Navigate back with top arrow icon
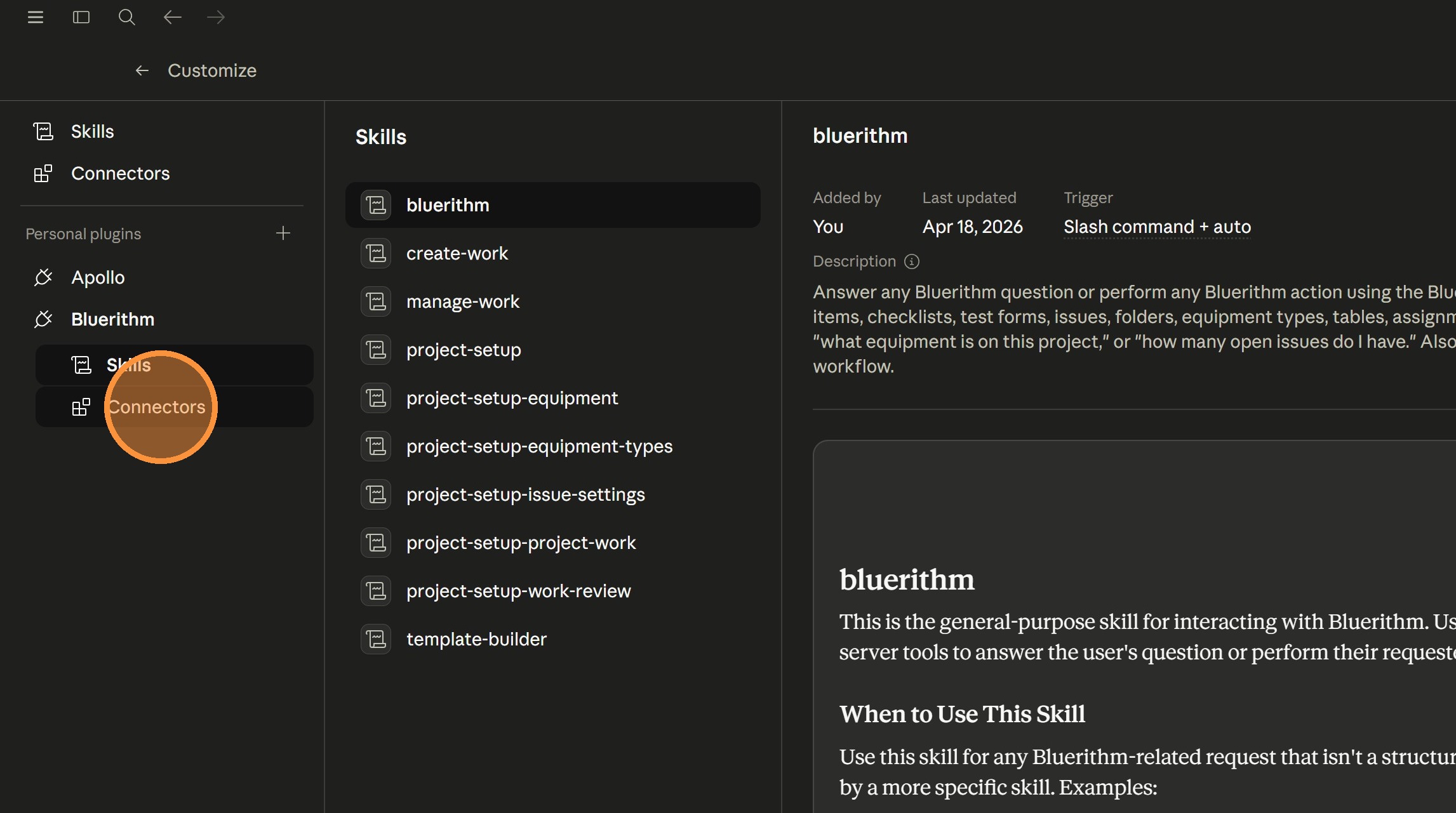 coord(172,17)
